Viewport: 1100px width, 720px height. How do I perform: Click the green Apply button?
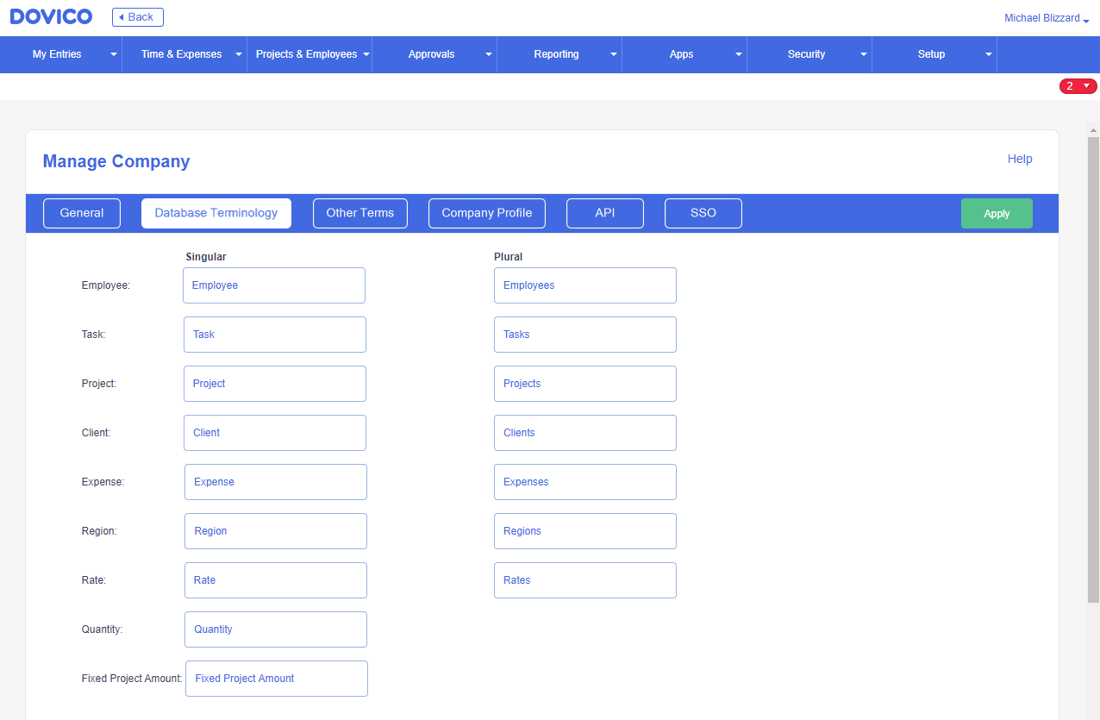click(996, 213)
